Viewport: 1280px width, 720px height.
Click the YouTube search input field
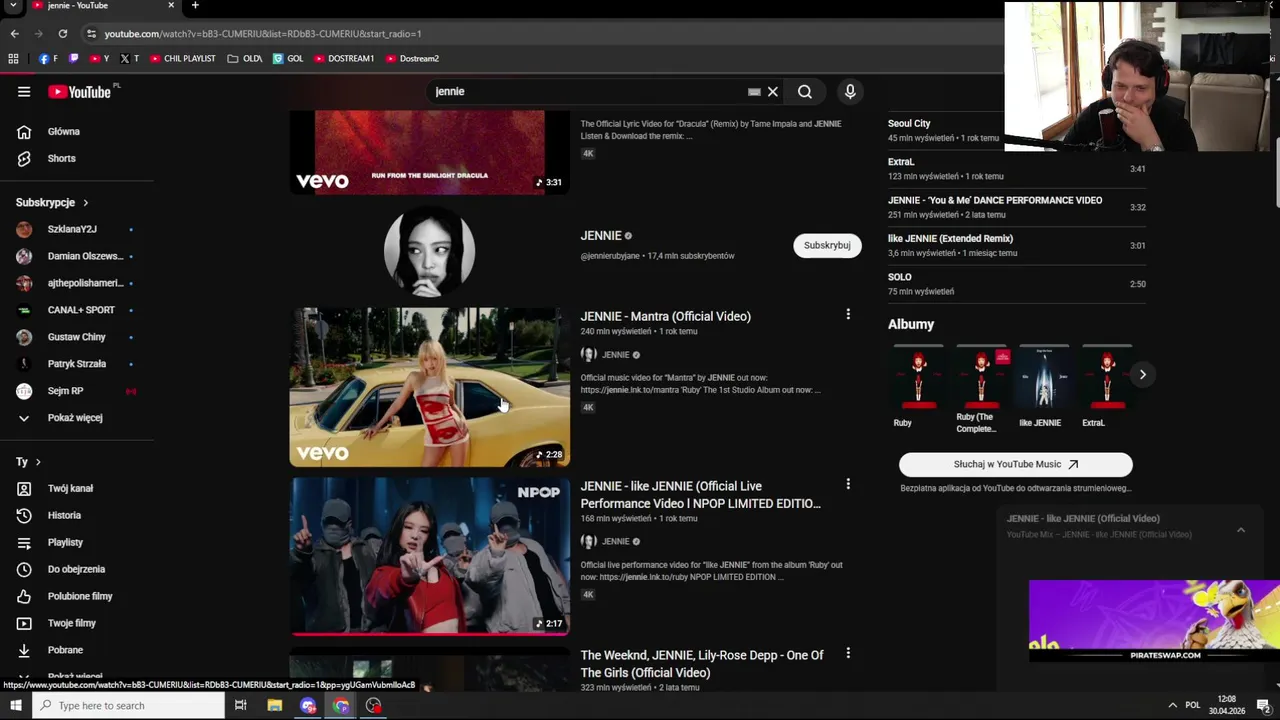(590, 92)
